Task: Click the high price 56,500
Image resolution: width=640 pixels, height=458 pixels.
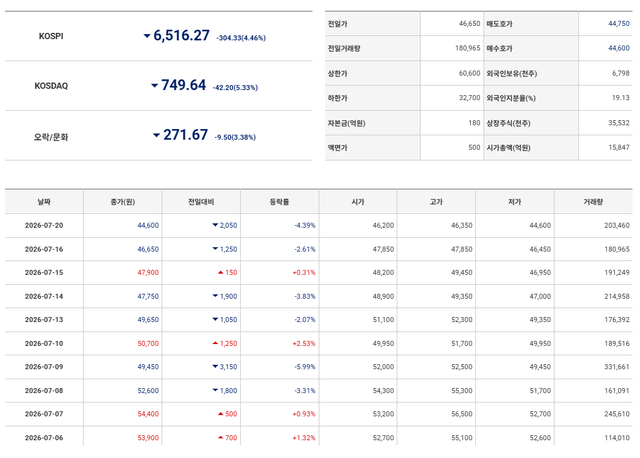Action: [462, 414]
